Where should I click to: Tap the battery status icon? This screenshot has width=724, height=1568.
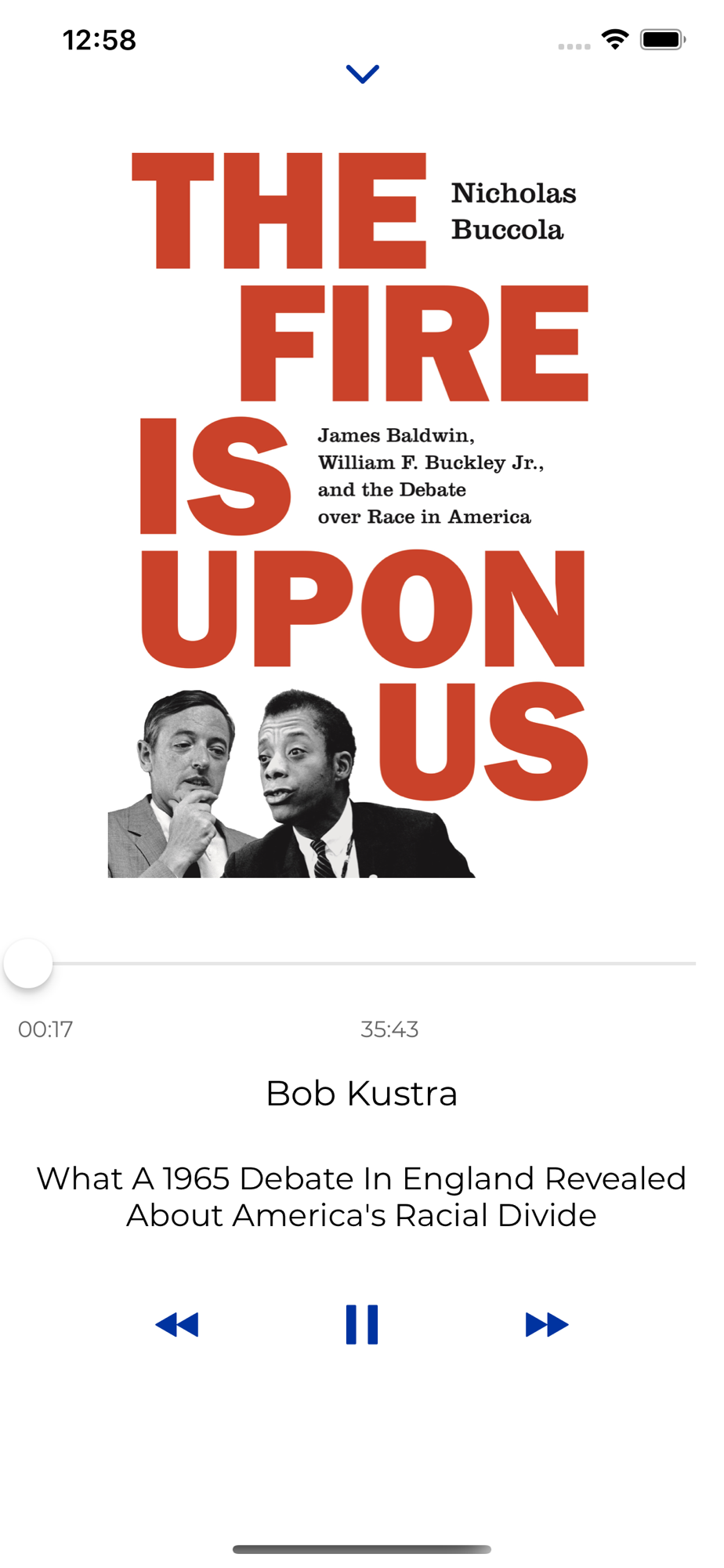coord(663,39)
